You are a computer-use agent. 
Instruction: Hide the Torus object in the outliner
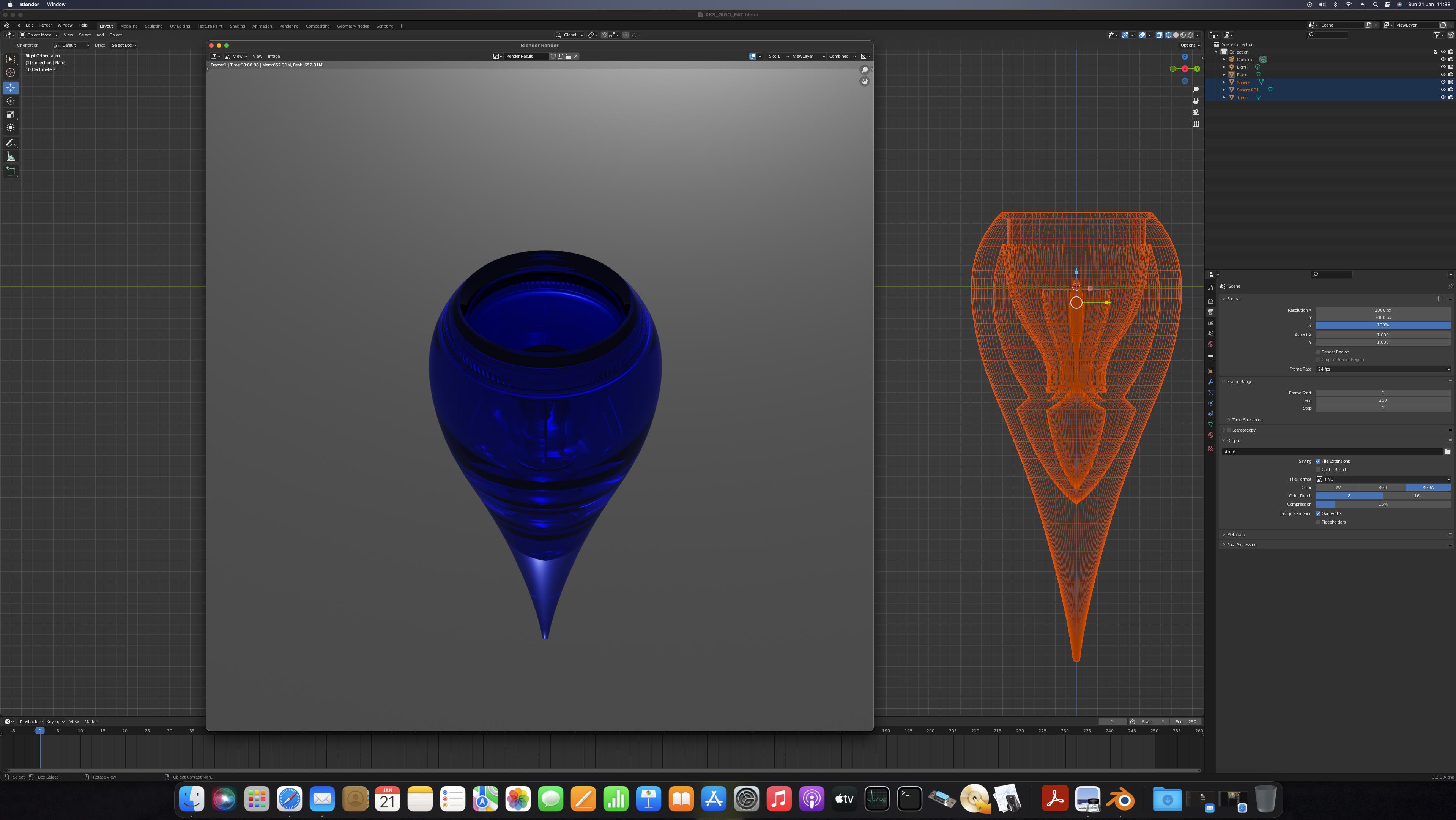(x=1442, y=97)
